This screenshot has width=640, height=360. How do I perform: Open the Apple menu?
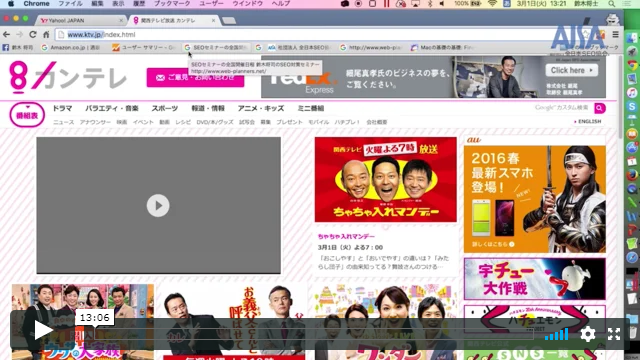click(11, 4)
